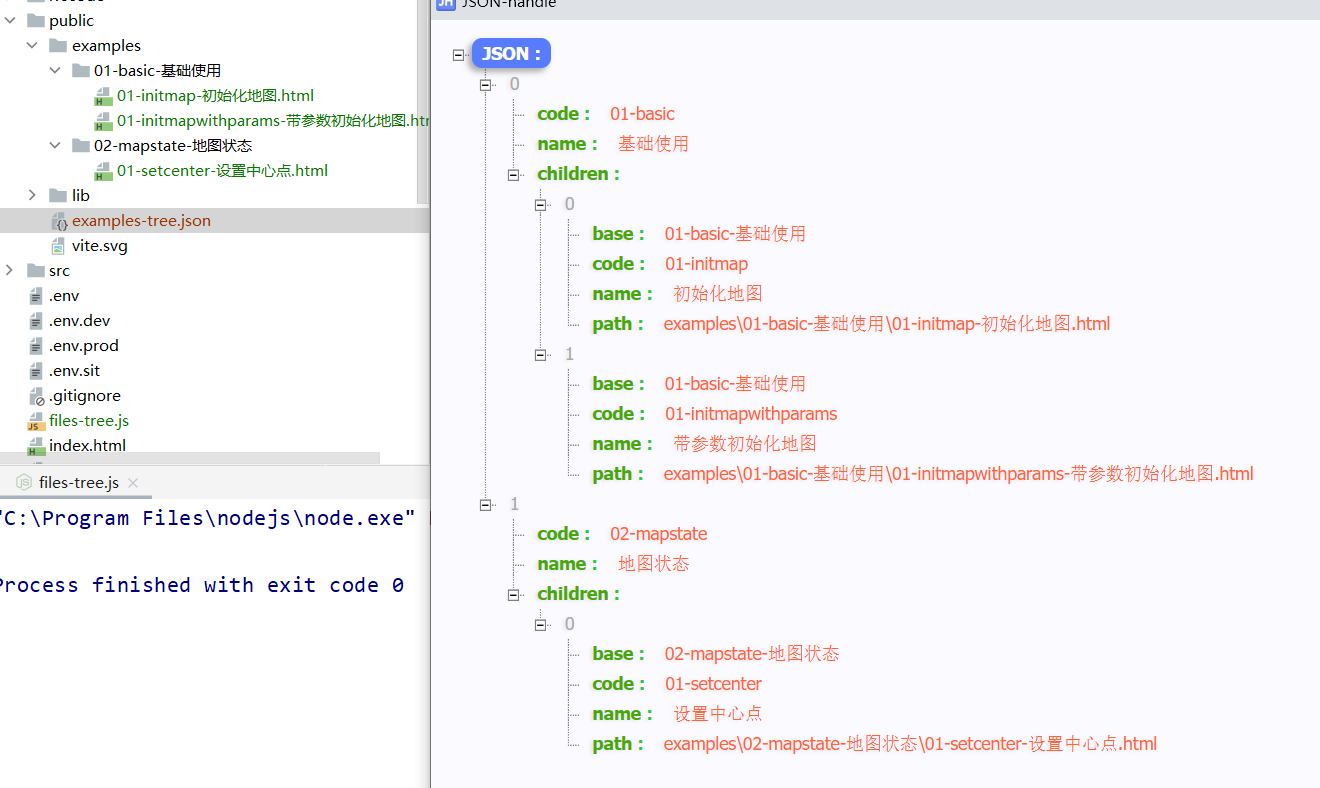Click the 02-mapstate-地图状态 folder icon
Viewport: 1320px width, 788px height.
click(x=81, y=145)
